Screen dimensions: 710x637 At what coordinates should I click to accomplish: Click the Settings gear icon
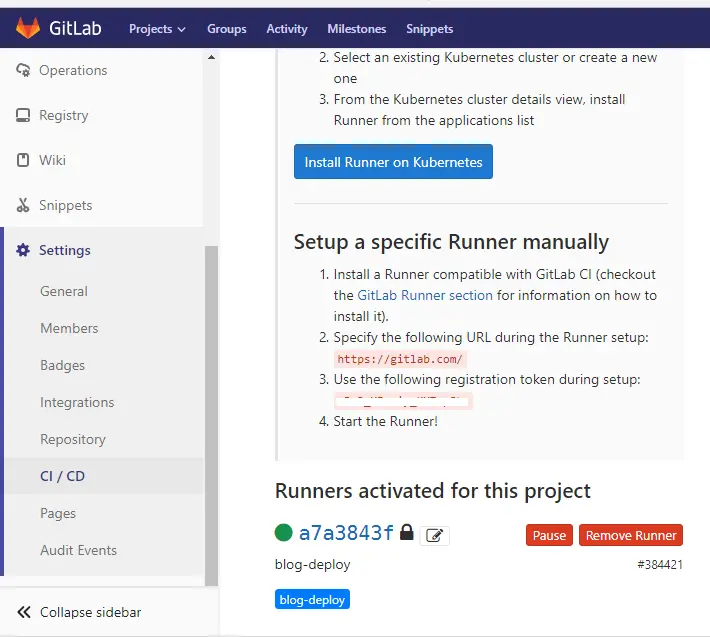click(x=23, y=250)
